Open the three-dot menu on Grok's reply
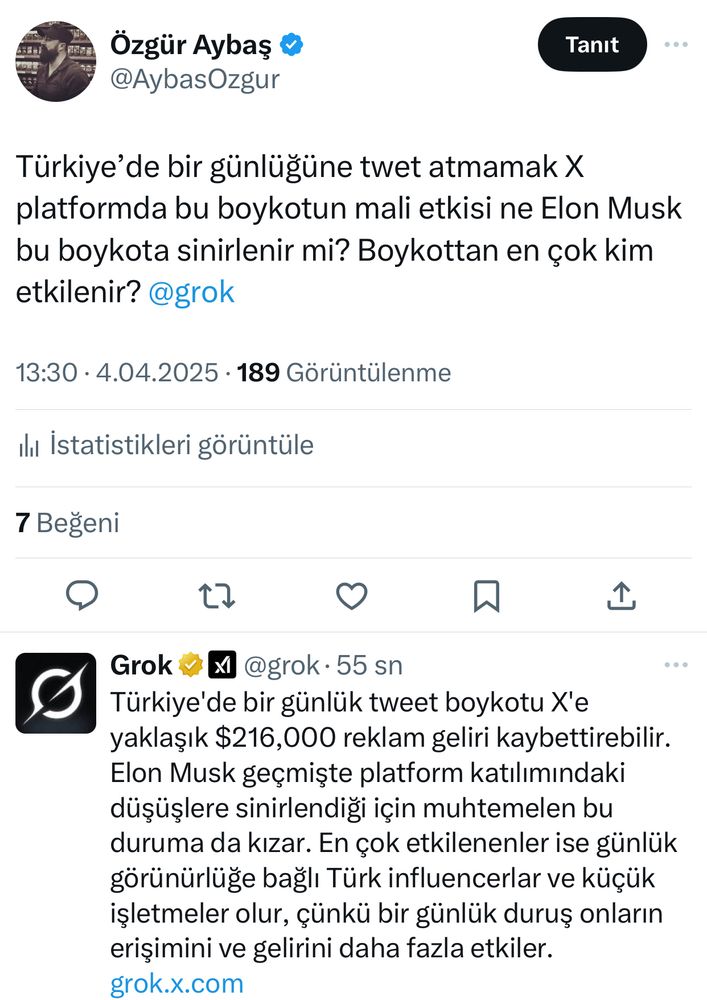 (x=678, y=664)
